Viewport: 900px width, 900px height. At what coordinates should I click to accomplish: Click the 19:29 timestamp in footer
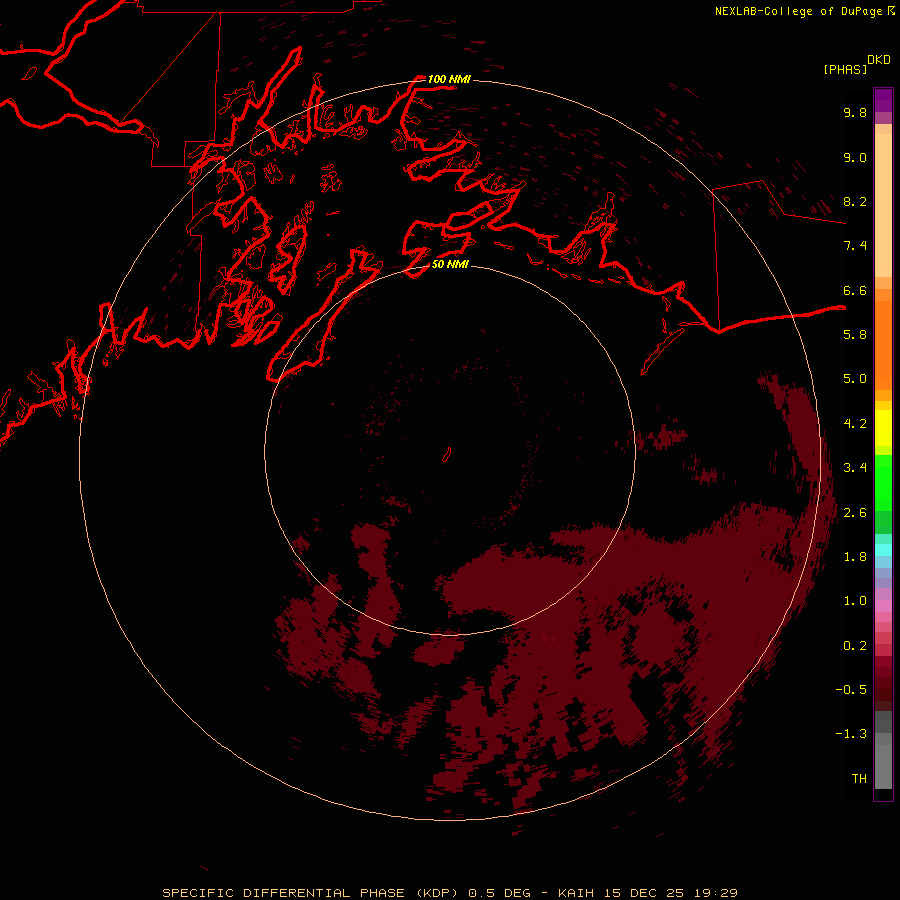coord(715,893)
